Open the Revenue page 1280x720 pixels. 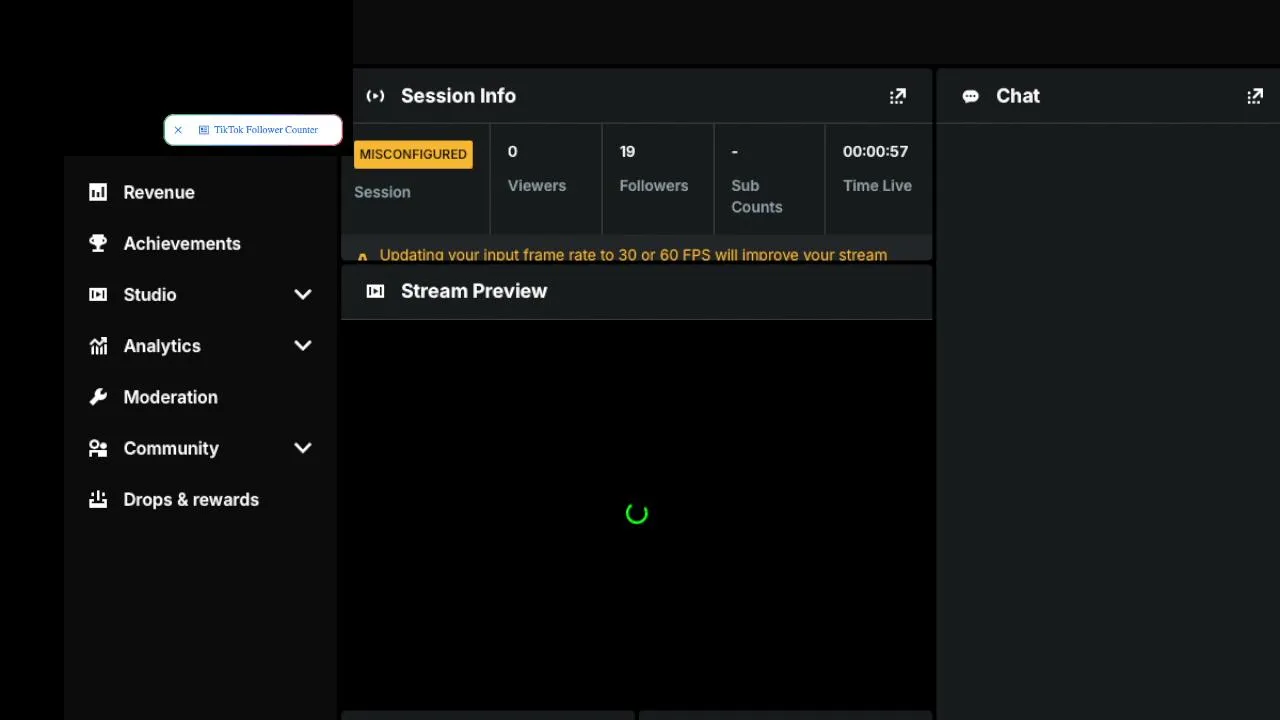point(159,192)
